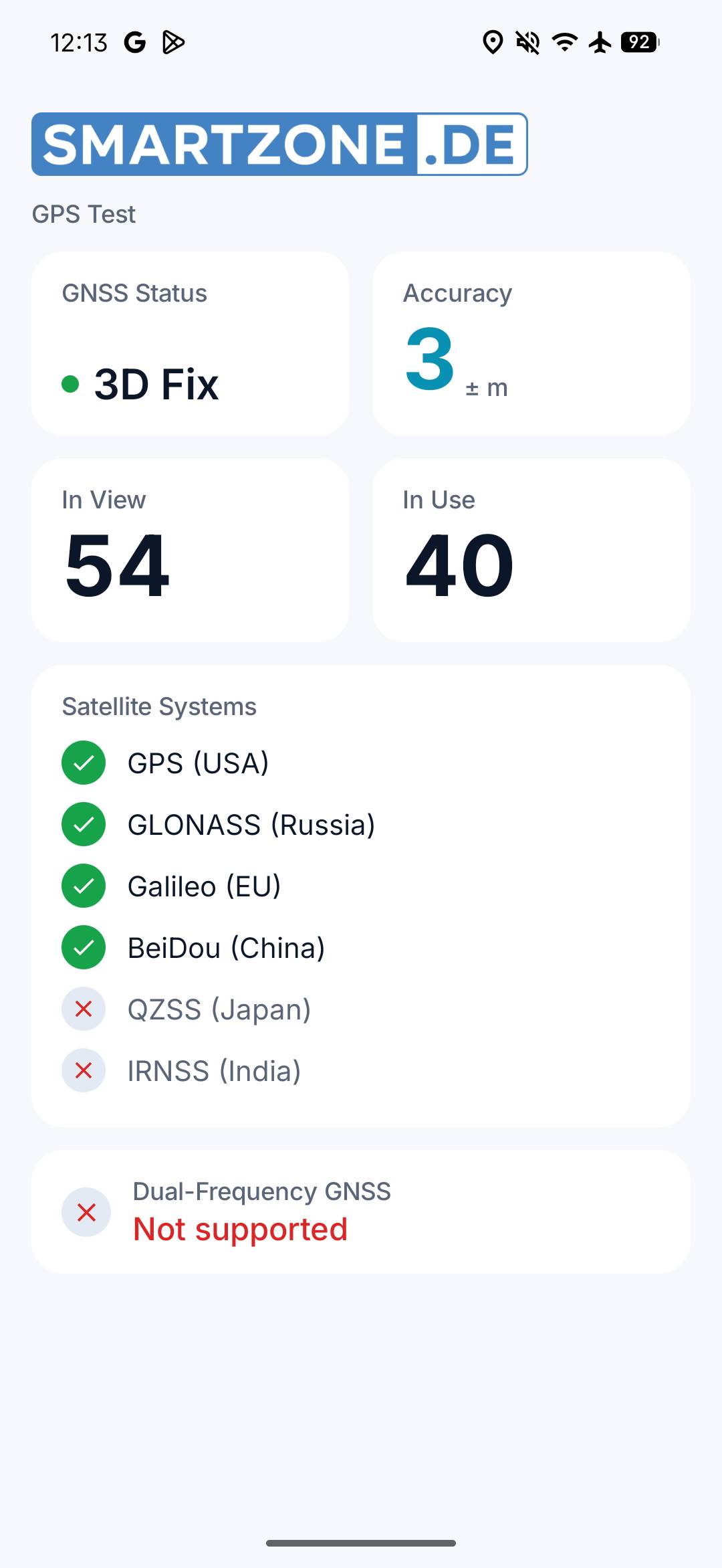Tap the green 3D Fix status dot
The height and width of the screenshot is (1568, 722).
tap(70, 384)
